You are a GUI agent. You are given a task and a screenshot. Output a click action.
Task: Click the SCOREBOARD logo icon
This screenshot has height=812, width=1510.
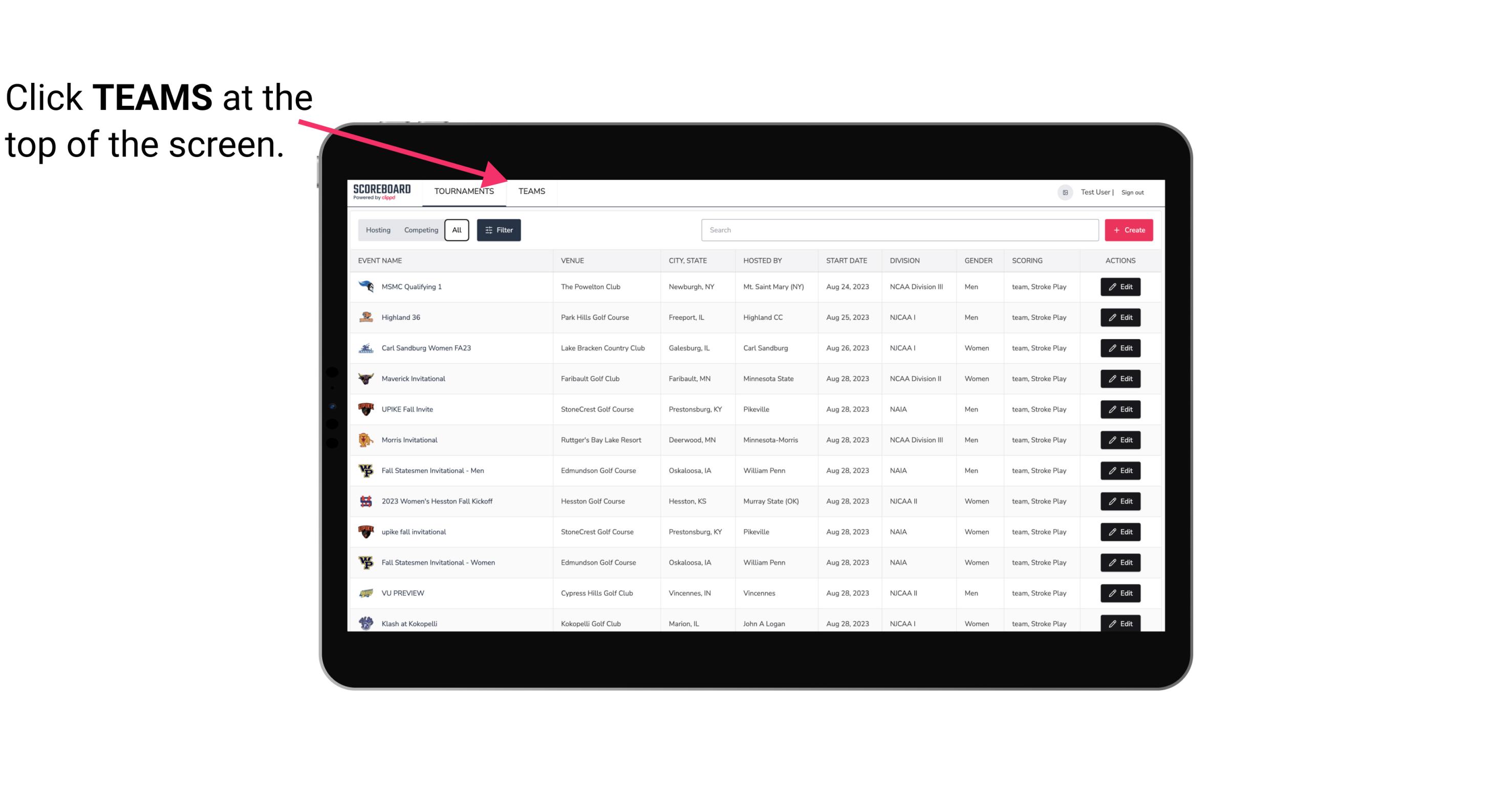click(381, 191)
